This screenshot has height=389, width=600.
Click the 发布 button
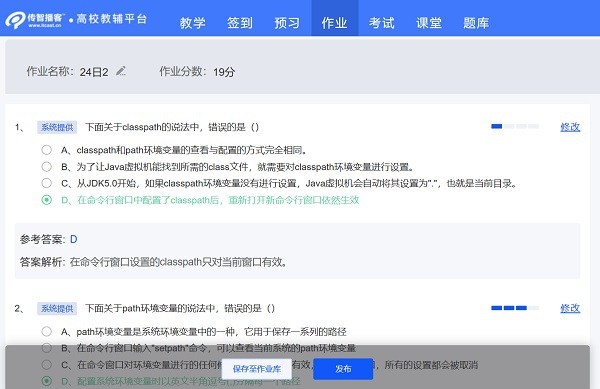coord(343,369)
